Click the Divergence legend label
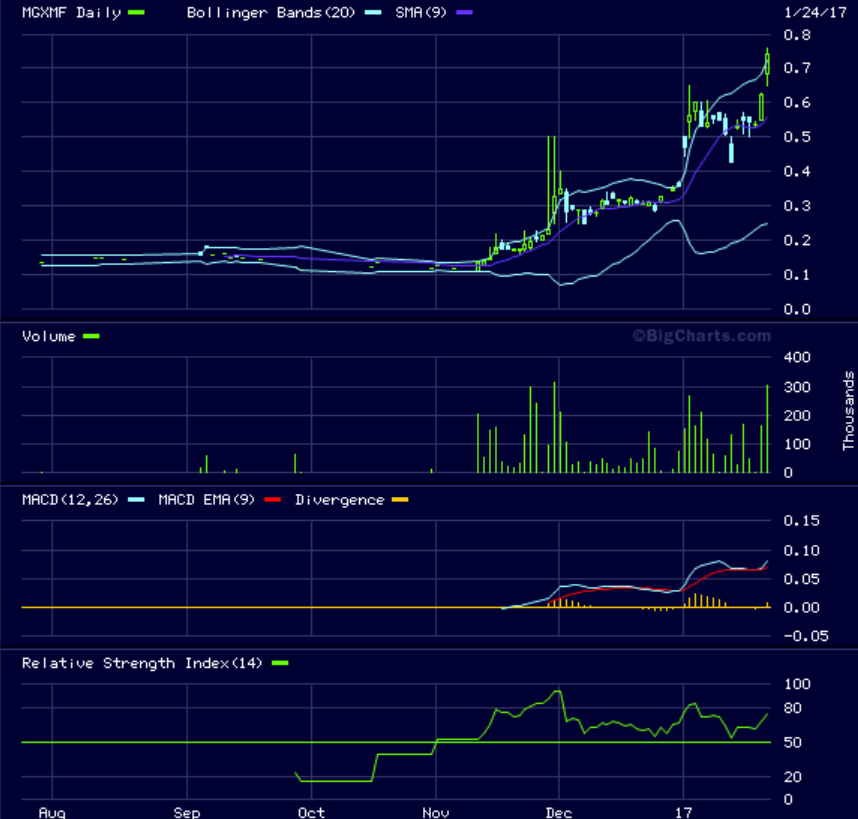 pos(339,499)
